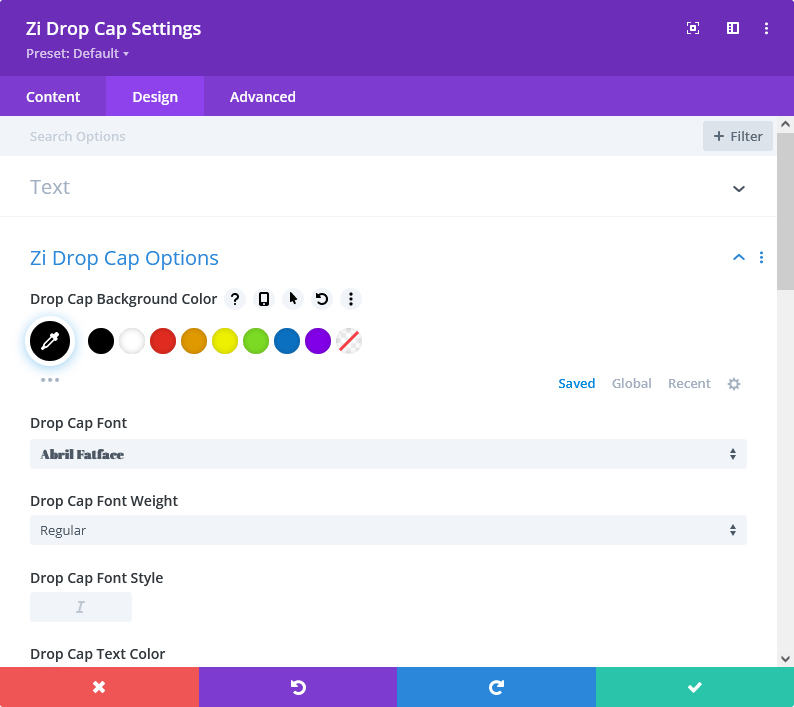Switch to the Content tab
The height and width of the screenshot is (707, 794).
53,97
